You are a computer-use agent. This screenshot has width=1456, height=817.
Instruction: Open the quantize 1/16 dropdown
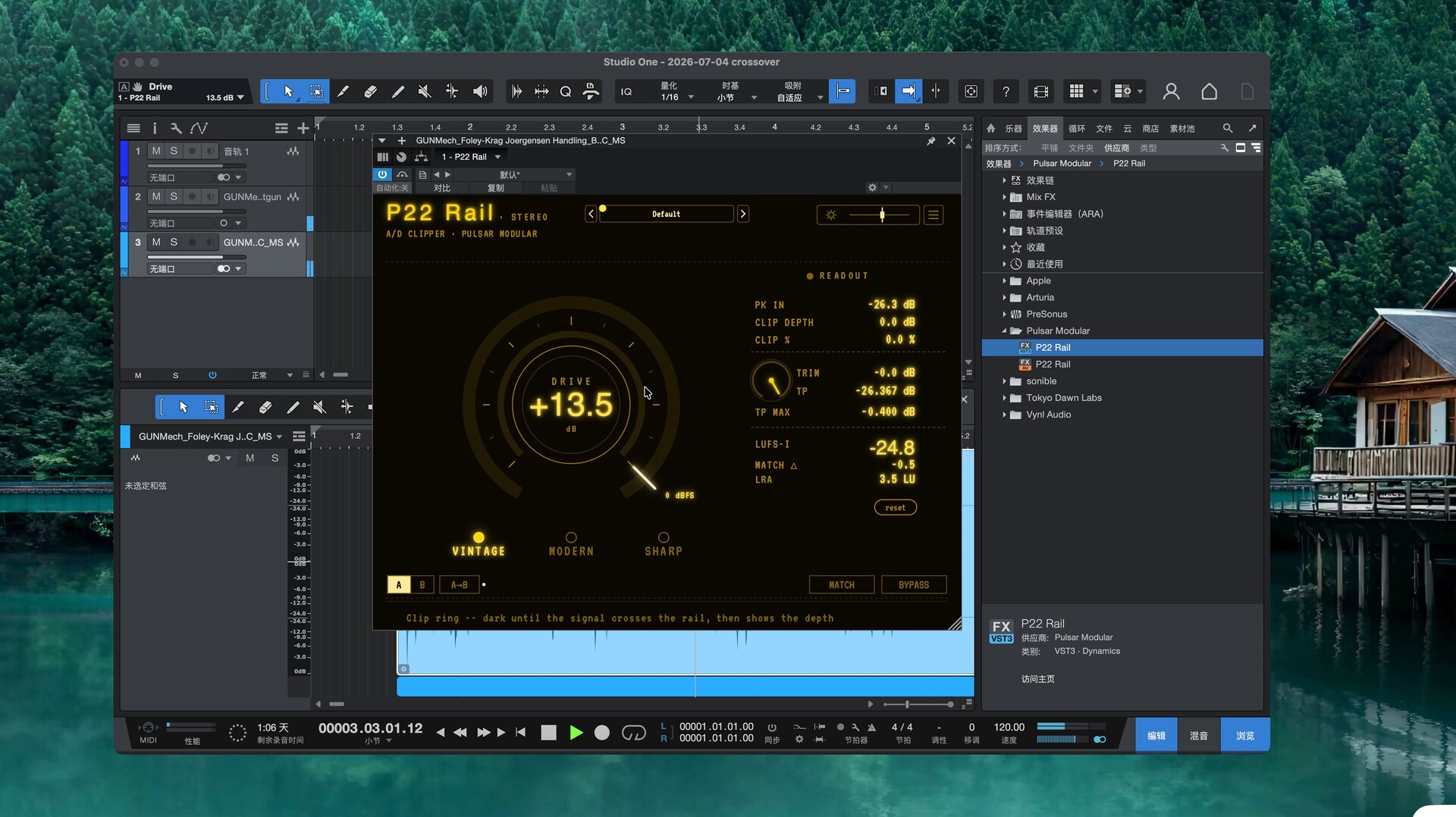pos(676,97)
